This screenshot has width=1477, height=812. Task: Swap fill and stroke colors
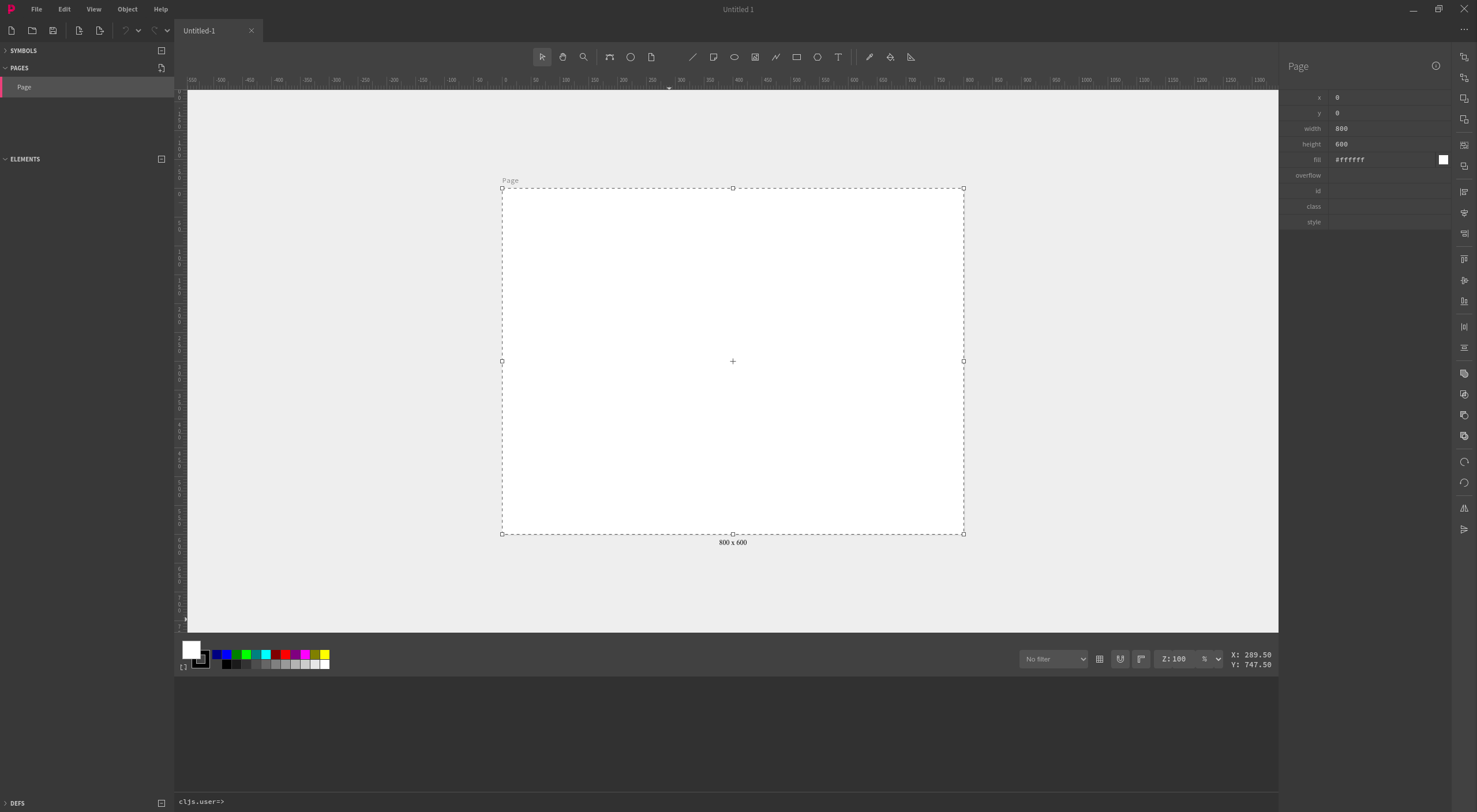pos(183,667)
